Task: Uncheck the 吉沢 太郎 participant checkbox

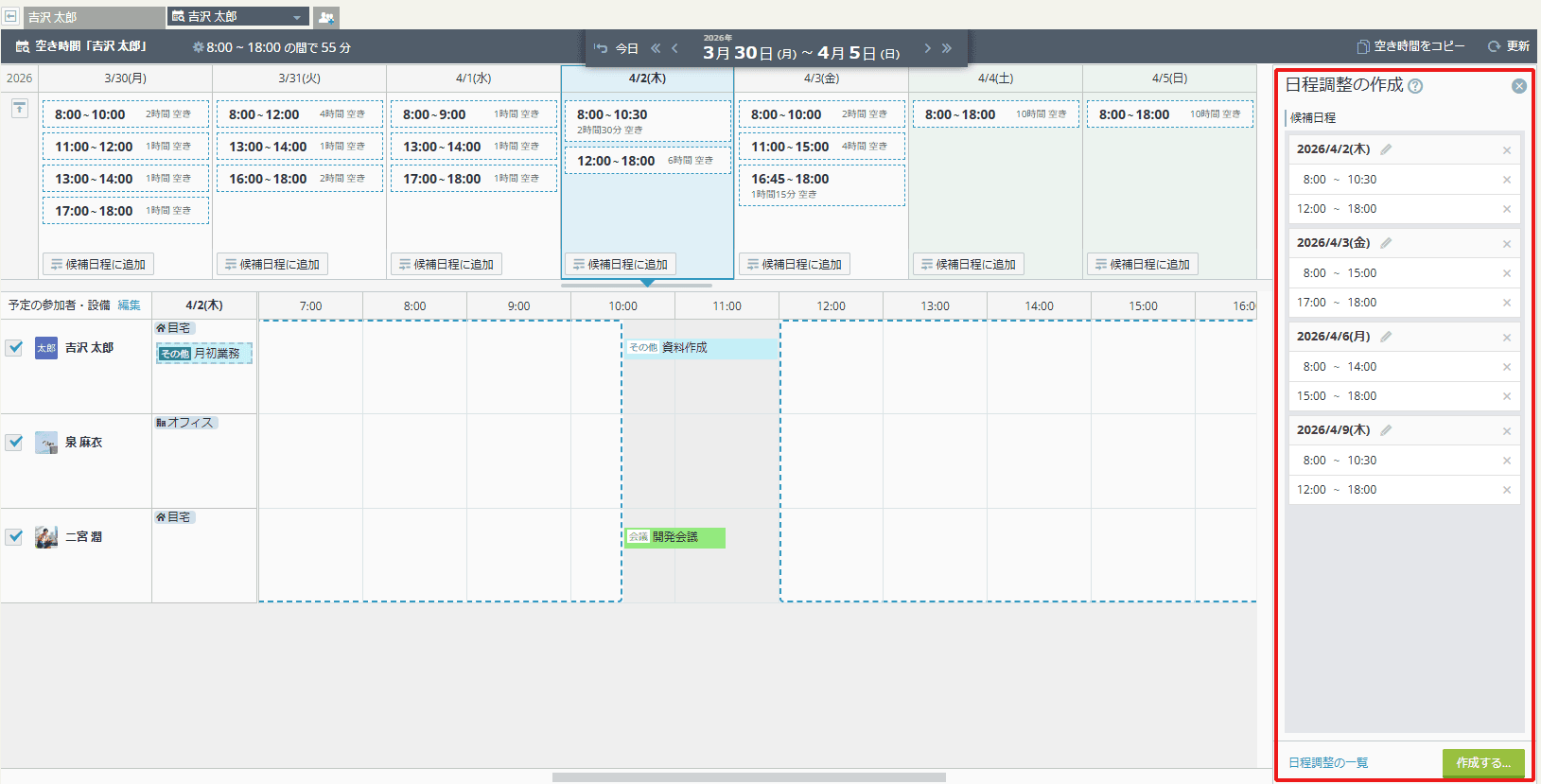Action: pyautogui.click(x=14, y=347)
